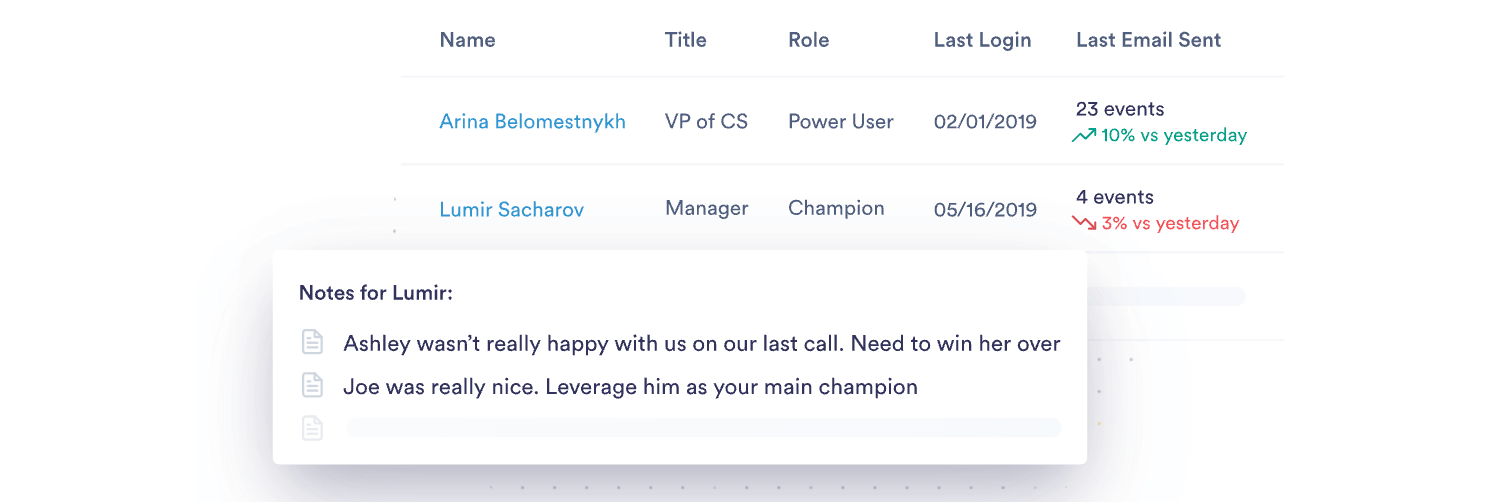This screenshot has height=502, width=1498.
Task: Open Lumir Sacharov's profile link
Action: pyautogui.click(x=512, y=209)
